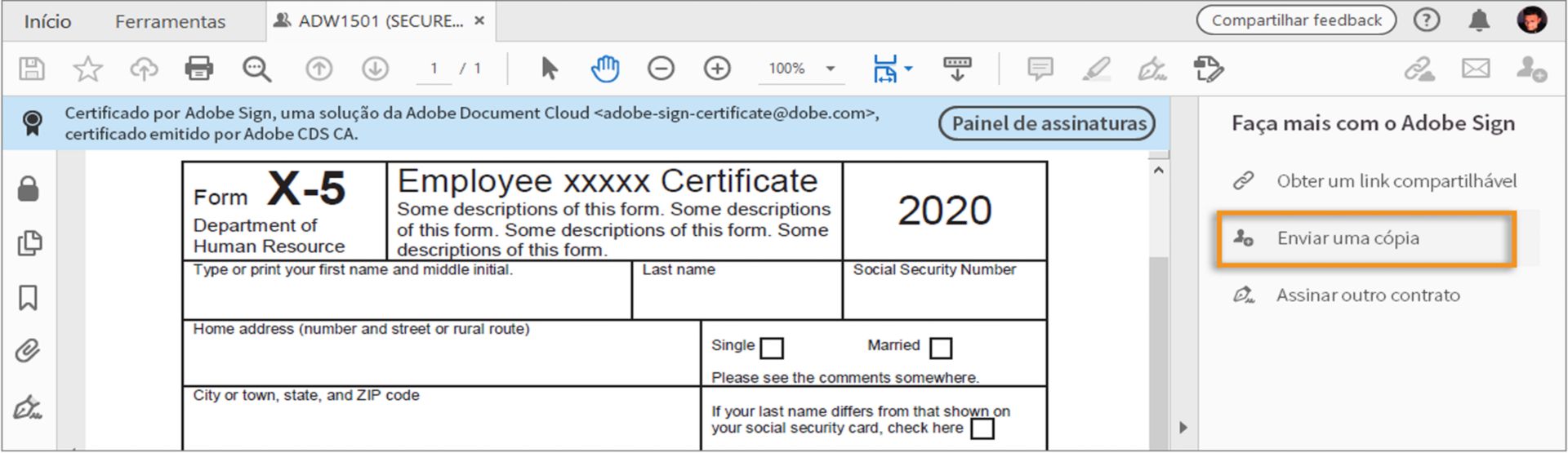Tick the last name differs checkbox
Screen dimensions: 1568x453
click(982, 429)
